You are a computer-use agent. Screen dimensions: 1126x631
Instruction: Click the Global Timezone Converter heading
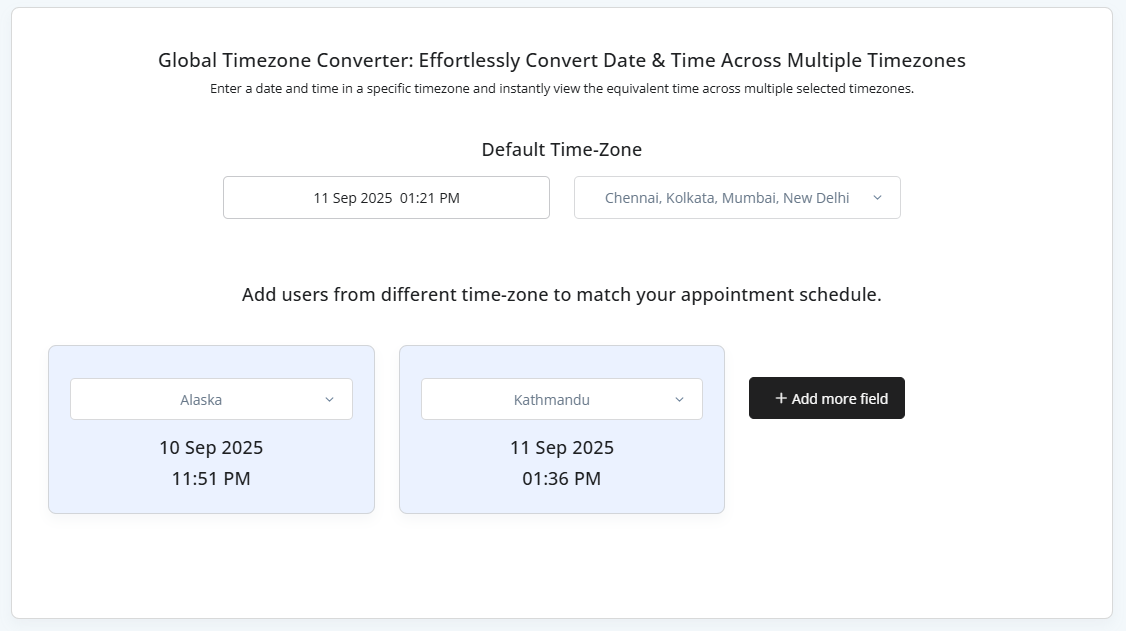click(561, 60)
